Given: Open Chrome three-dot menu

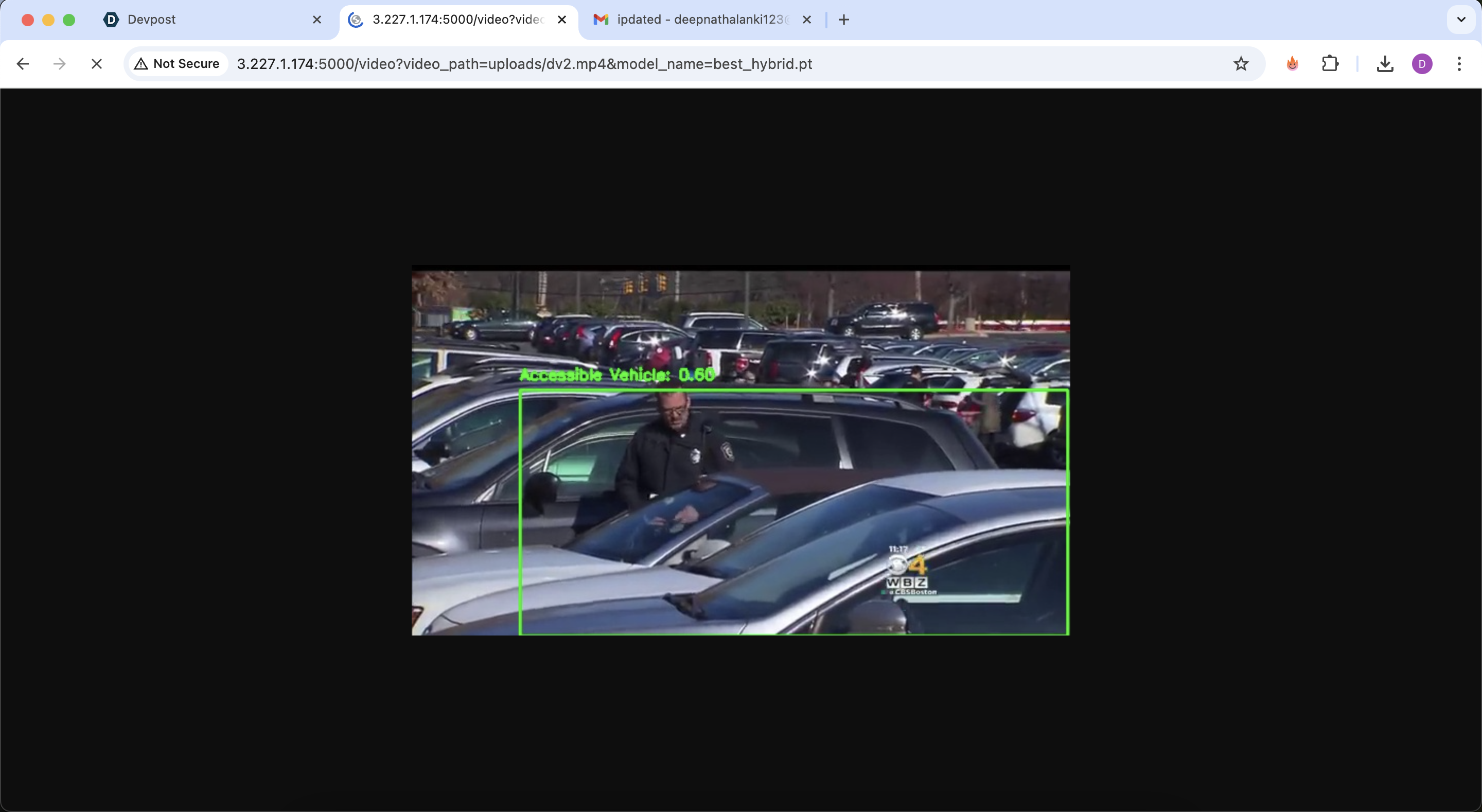Looking at the screenshot, I should point(1459,64).
